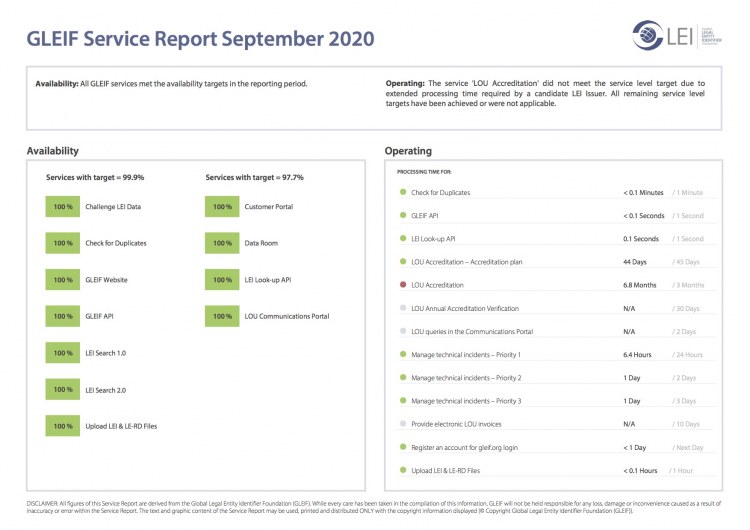Screen dimensions: 750x530
Task: Click the 100% badge next to Customer Portal
Action: [222, 207]
